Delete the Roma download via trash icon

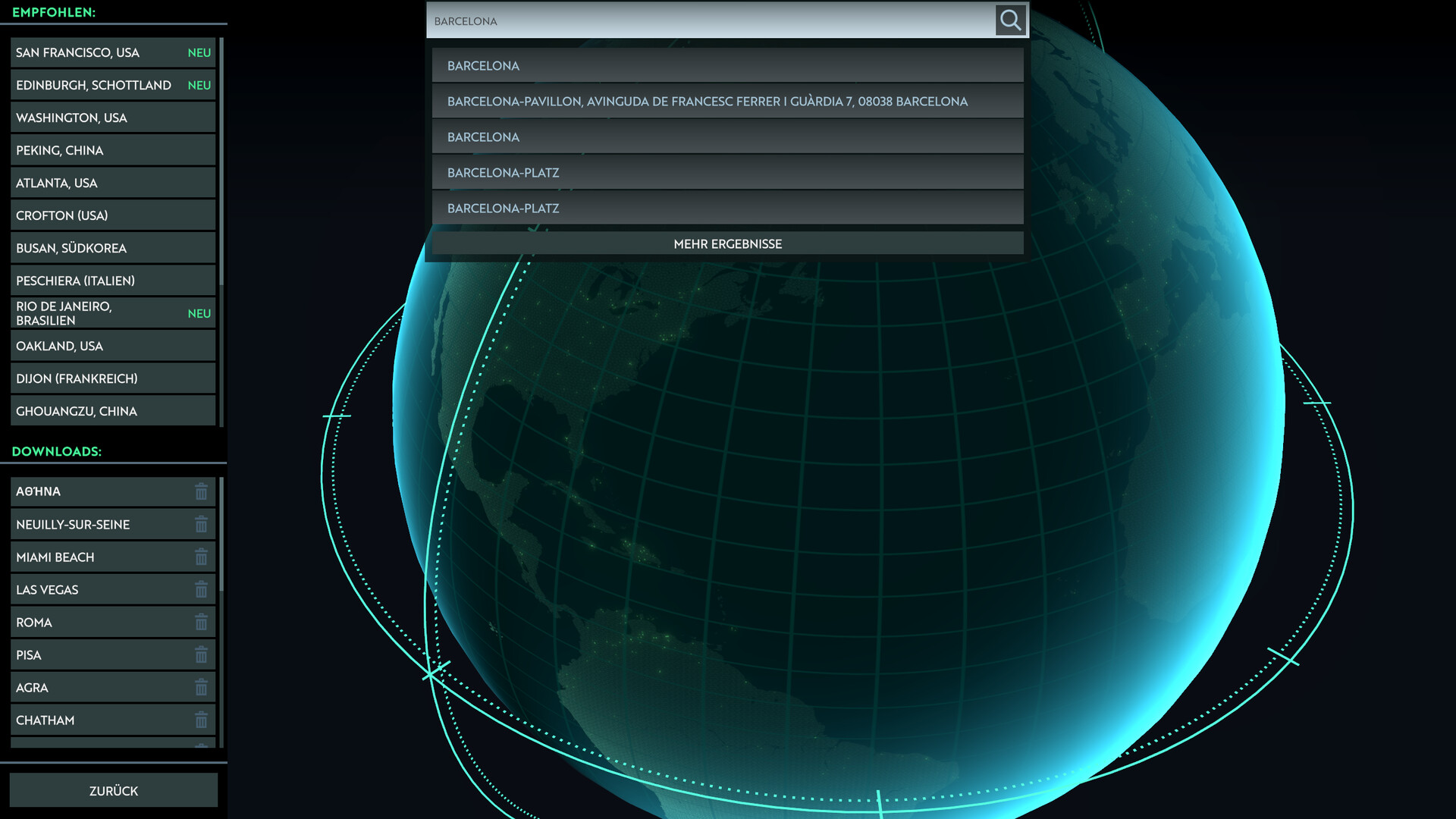(201, 622)
